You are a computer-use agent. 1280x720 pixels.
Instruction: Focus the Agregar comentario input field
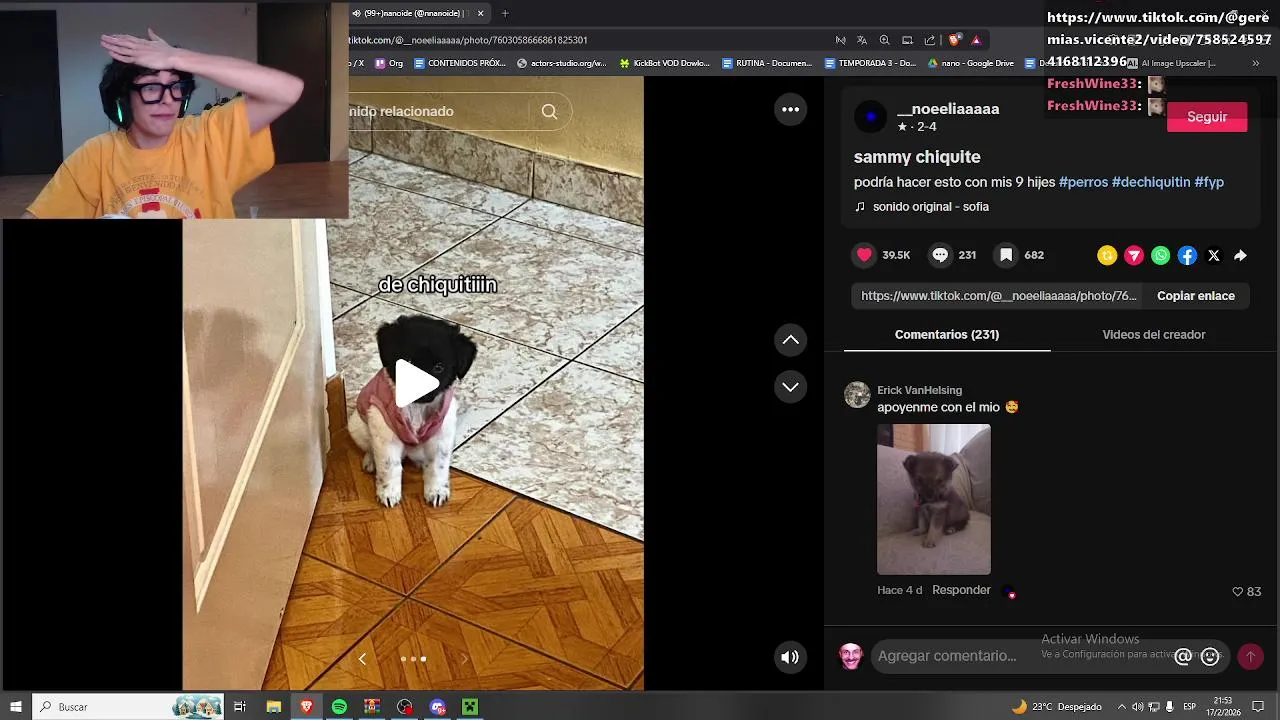[x=1020, y=656]
